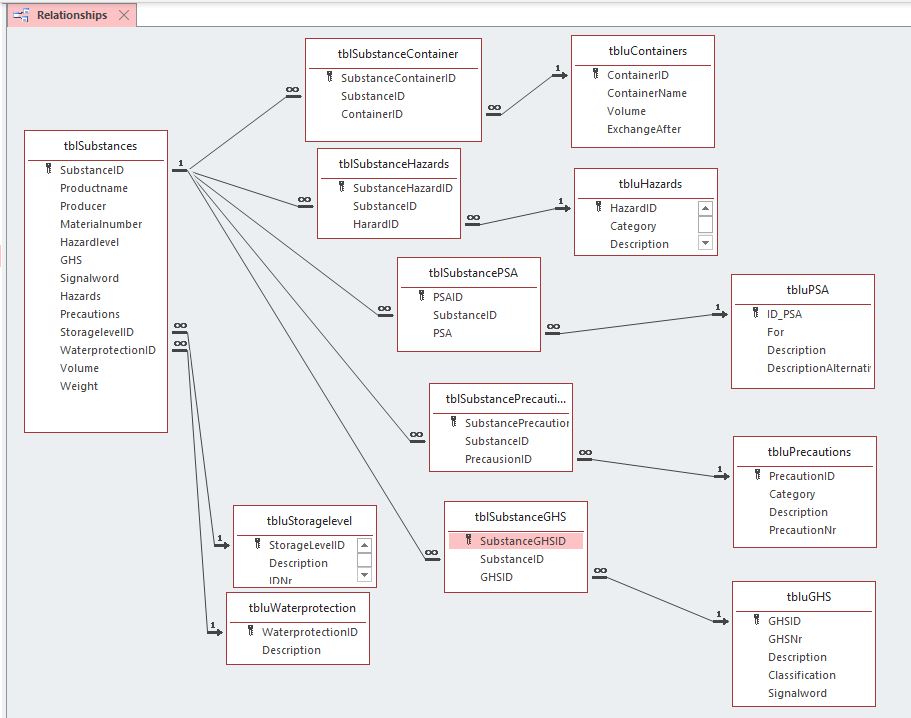Click key icon next to HazardID

(598, 207)
